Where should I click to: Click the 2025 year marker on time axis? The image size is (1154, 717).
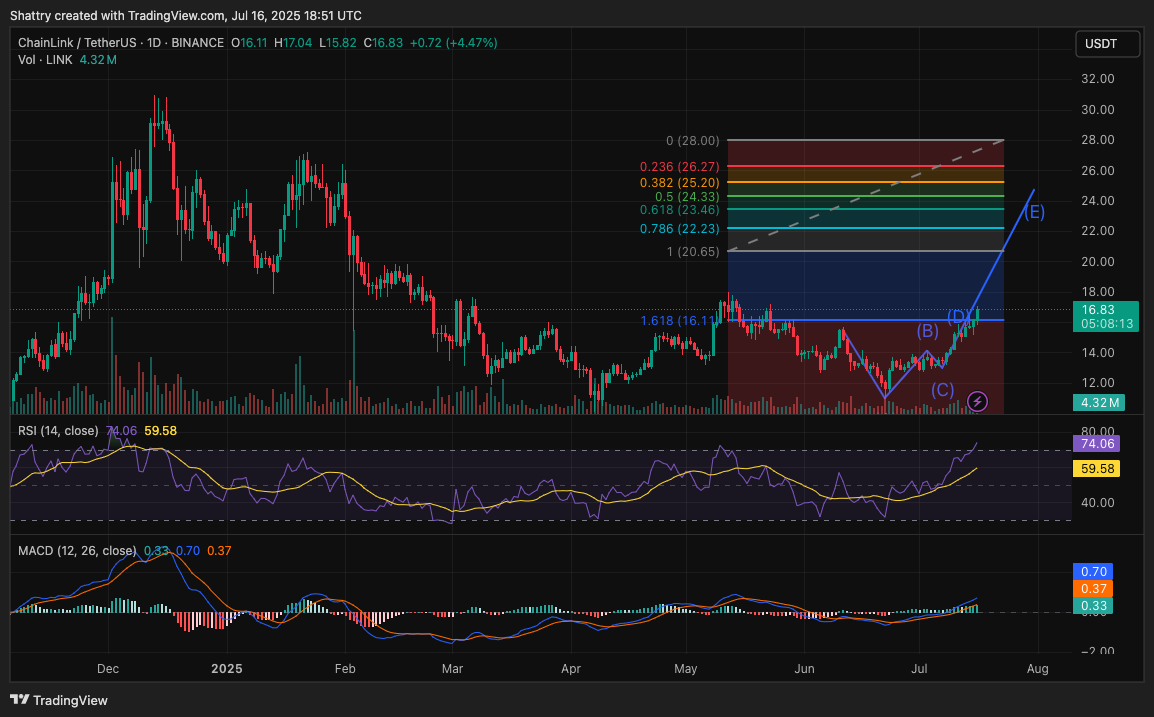[x=227, y=667]
